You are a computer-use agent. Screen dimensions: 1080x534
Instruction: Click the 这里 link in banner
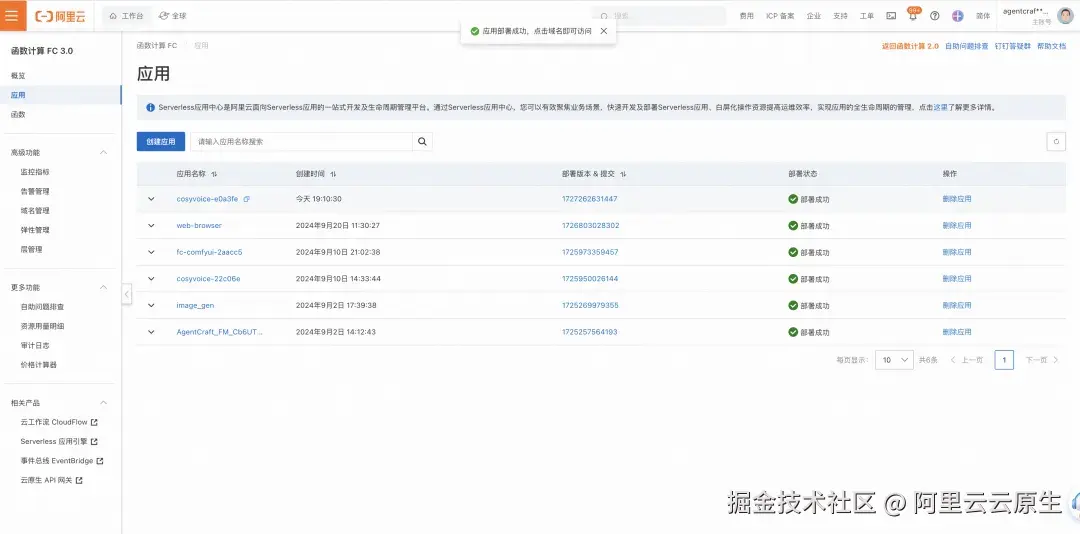940,107
